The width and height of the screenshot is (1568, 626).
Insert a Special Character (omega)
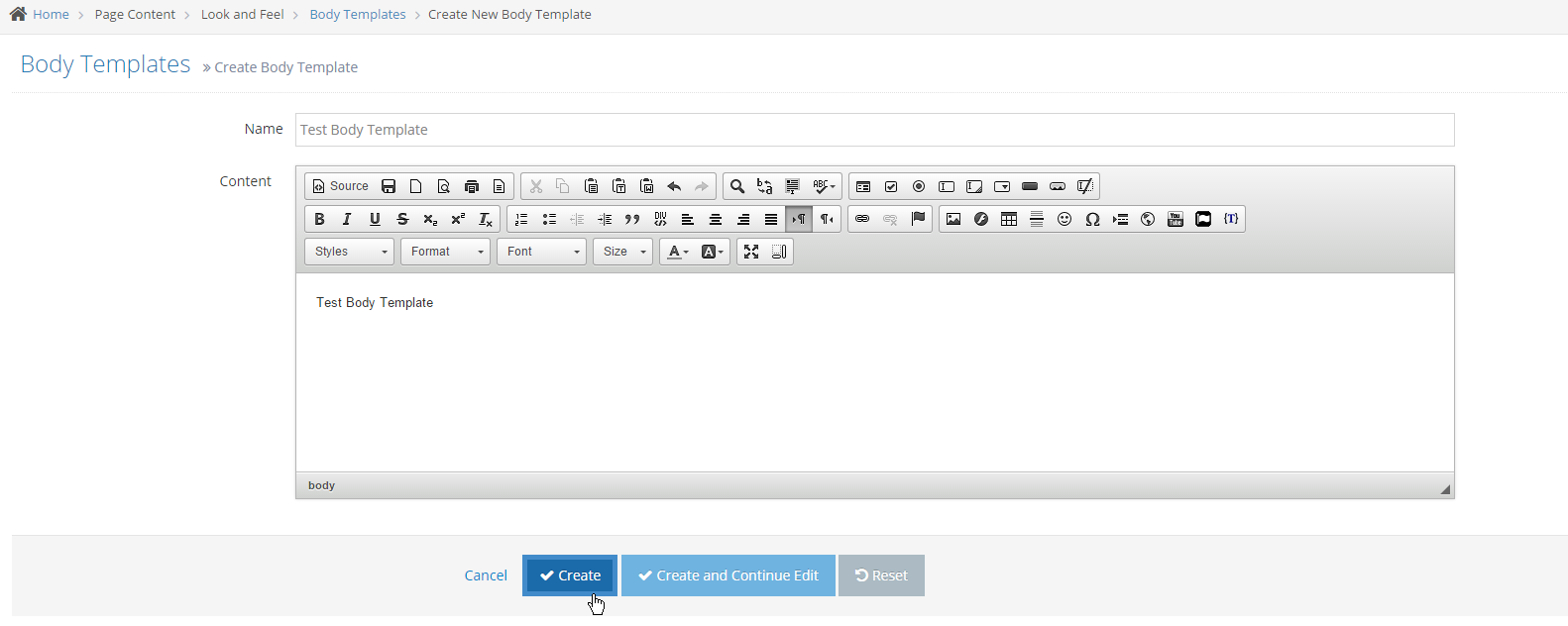[1092, 219]
